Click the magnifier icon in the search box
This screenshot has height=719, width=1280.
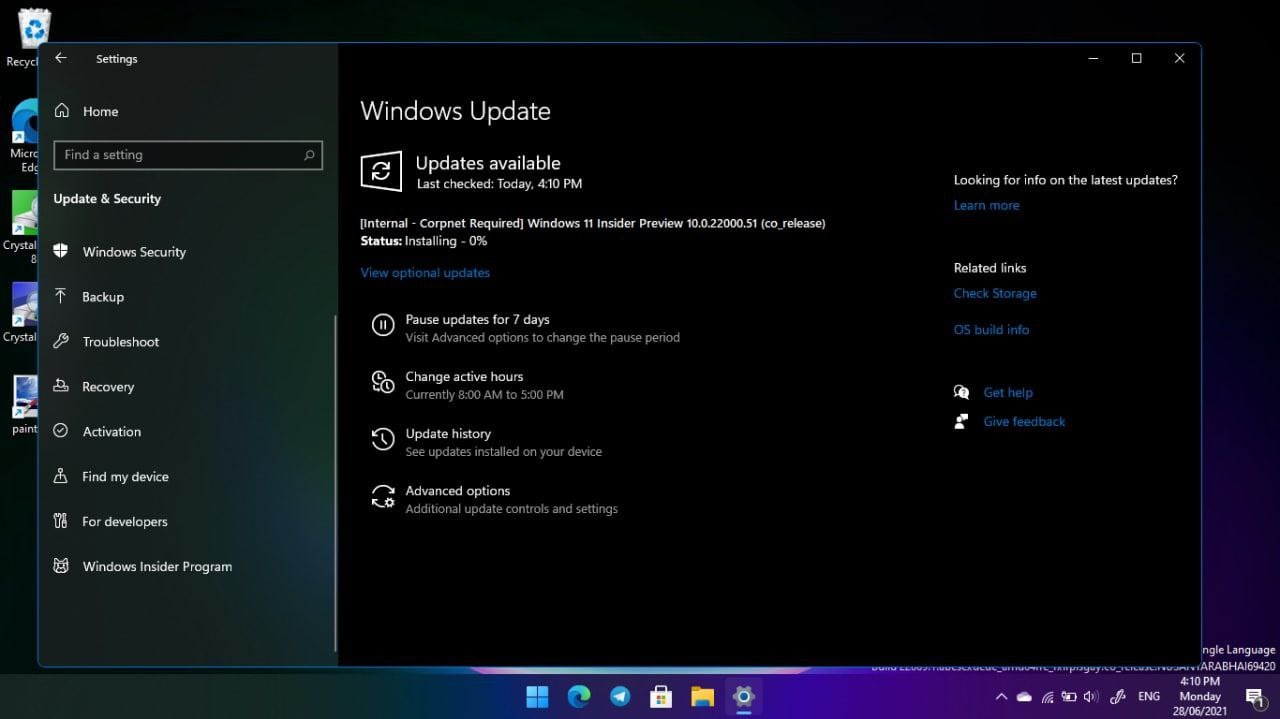pyautogui.click(x=309, y=155)
